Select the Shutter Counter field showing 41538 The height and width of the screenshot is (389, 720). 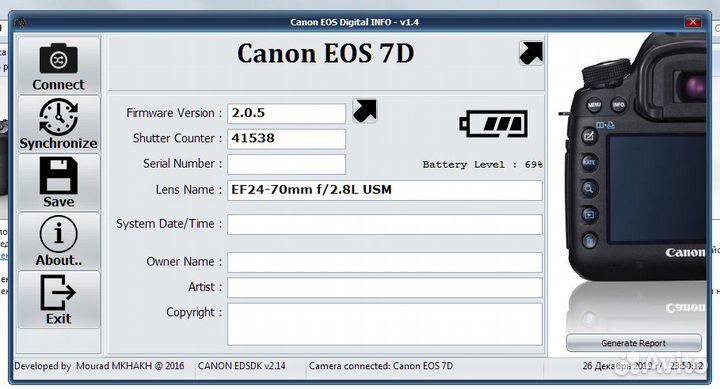(287, 139)
